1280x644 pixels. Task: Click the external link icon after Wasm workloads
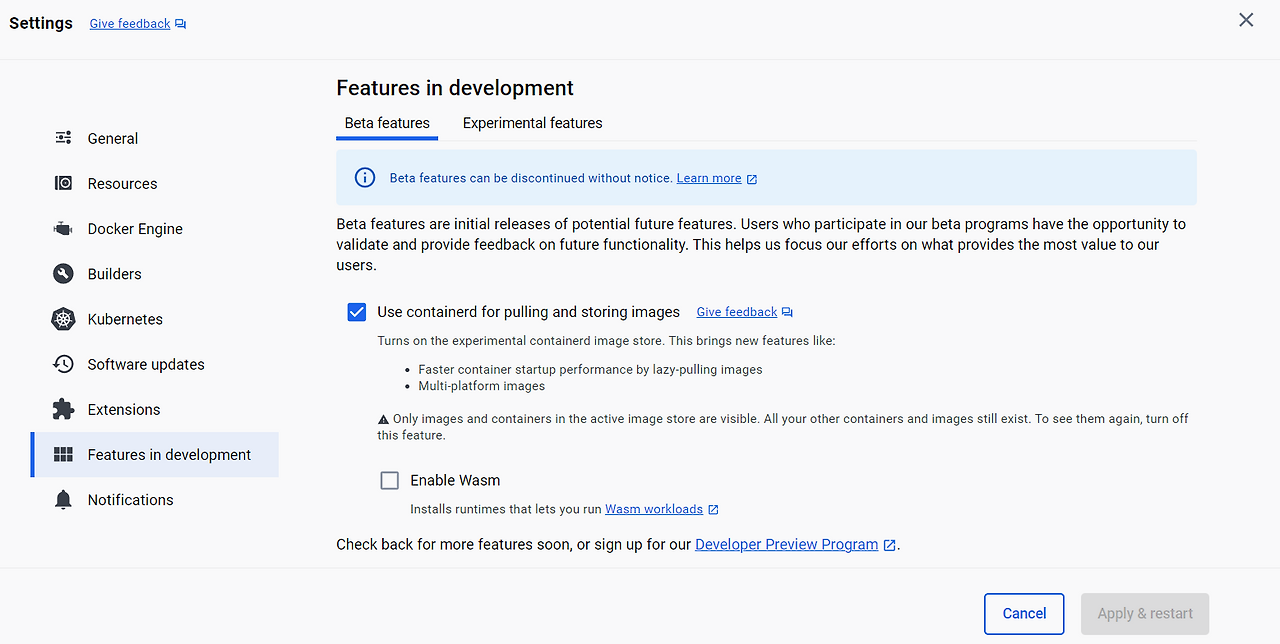click(x=713, y=509)
